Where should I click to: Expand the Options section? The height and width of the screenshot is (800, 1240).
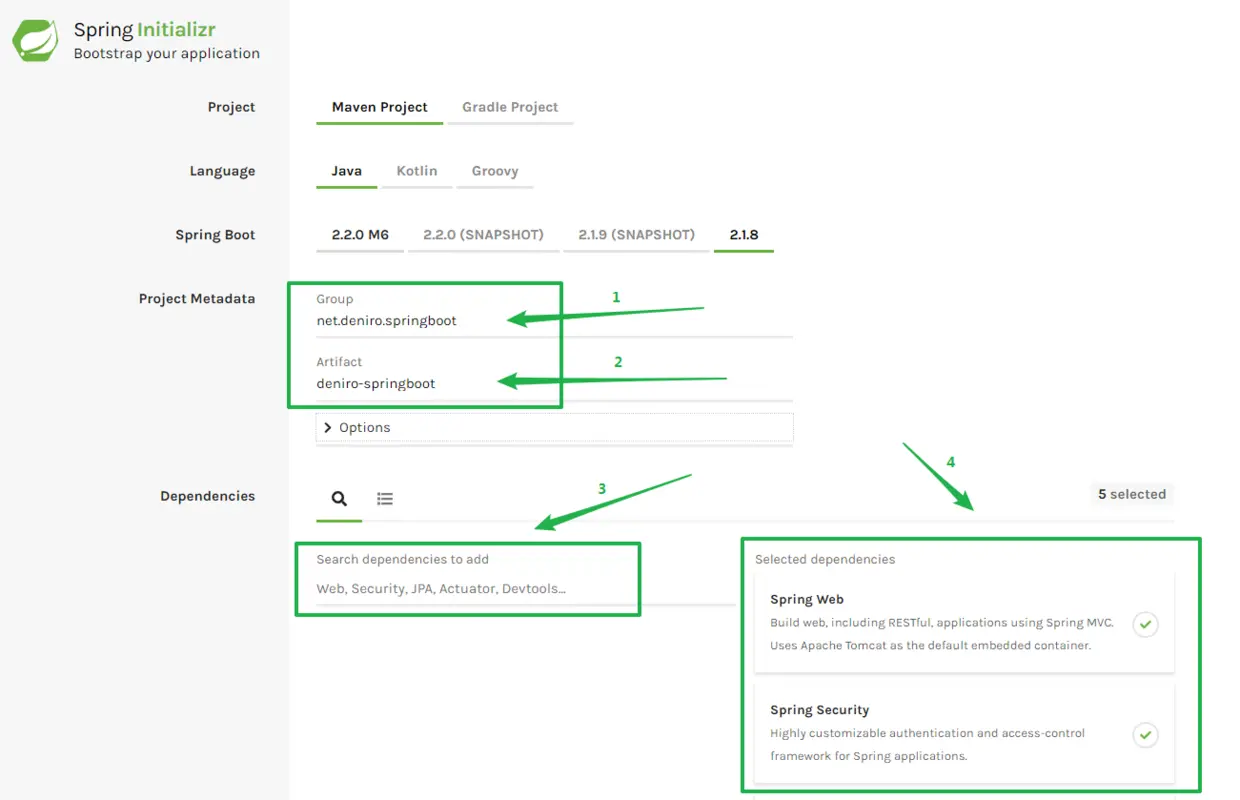555,427
